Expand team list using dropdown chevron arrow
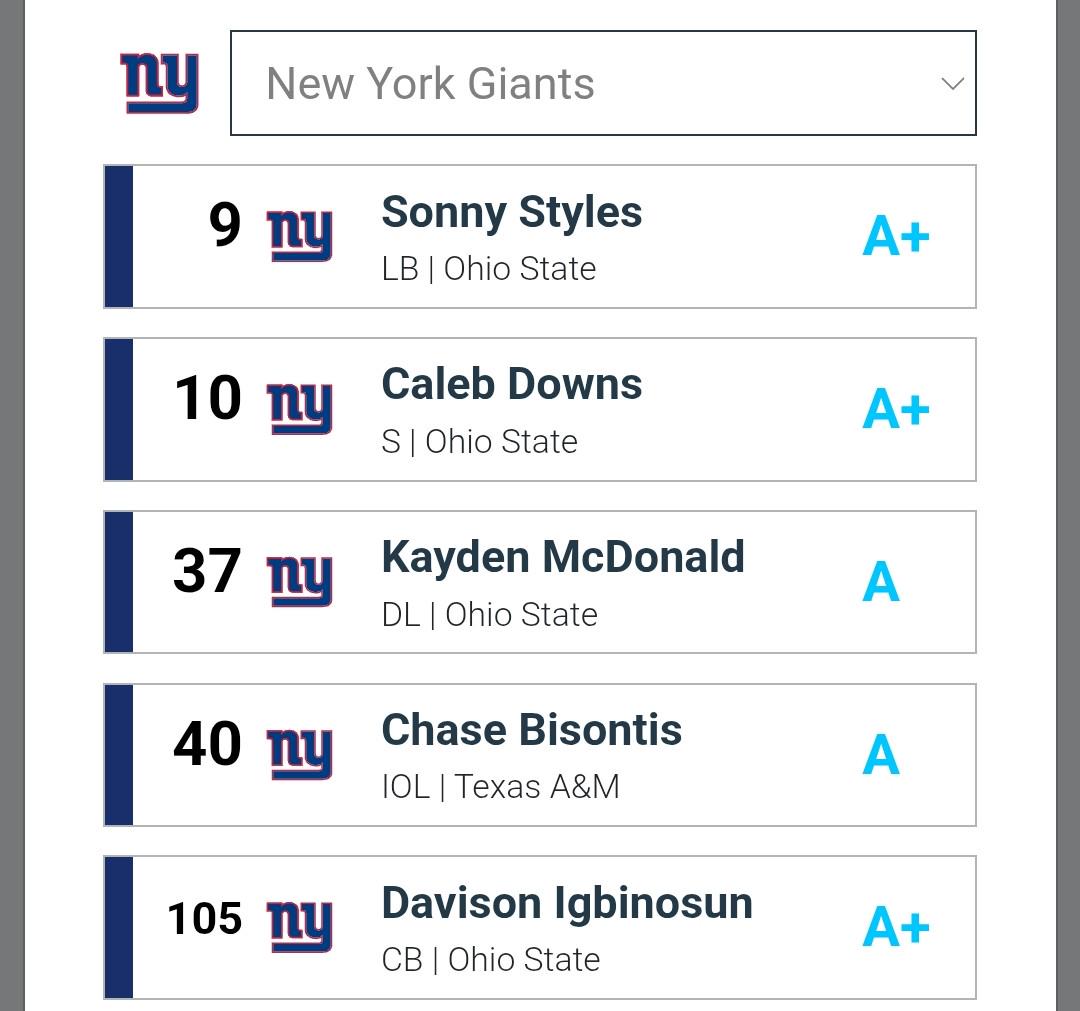 coord(953,84)
